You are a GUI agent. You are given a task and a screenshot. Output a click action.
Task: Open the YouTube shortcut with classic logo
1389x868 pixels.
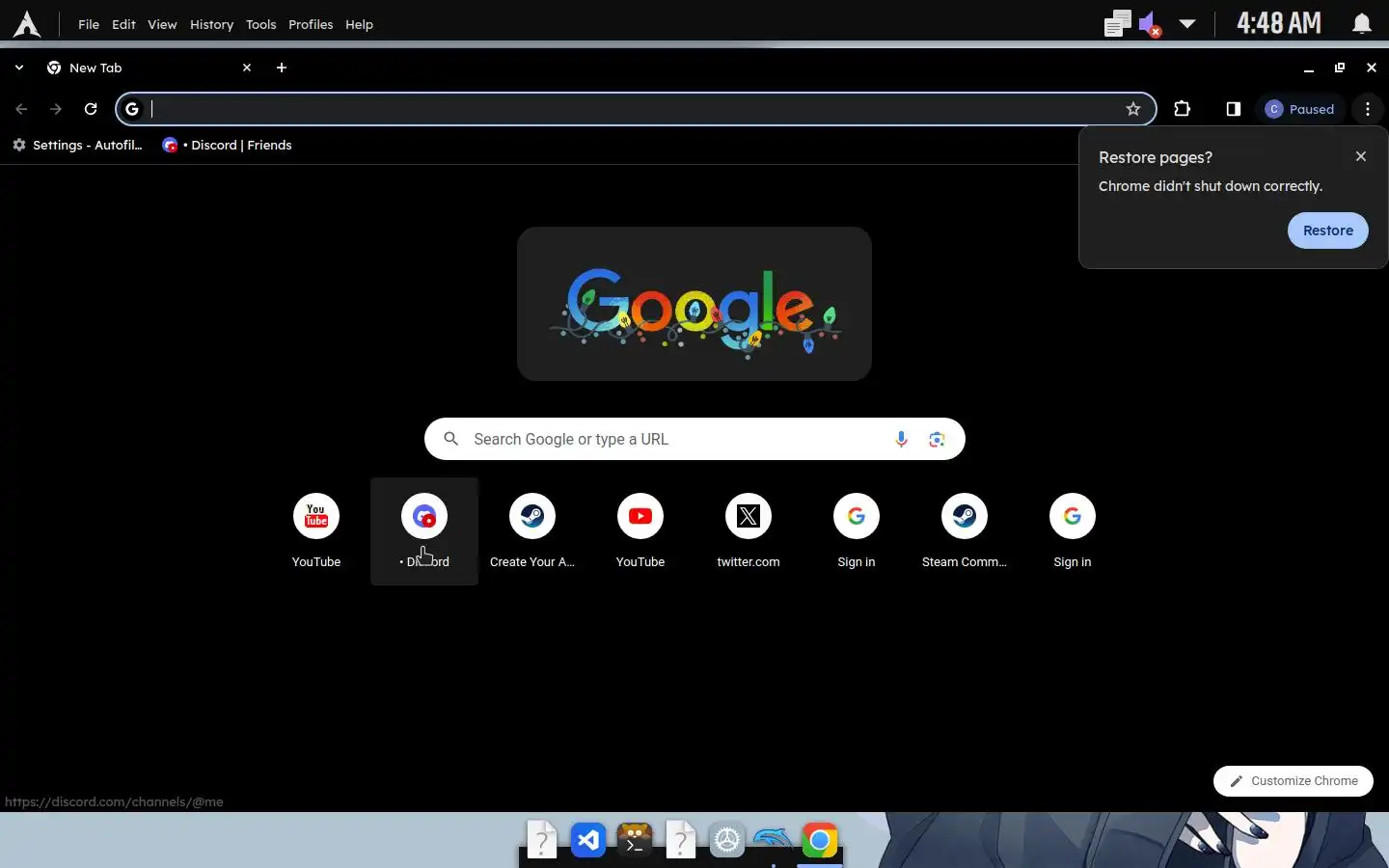point(316,530)
